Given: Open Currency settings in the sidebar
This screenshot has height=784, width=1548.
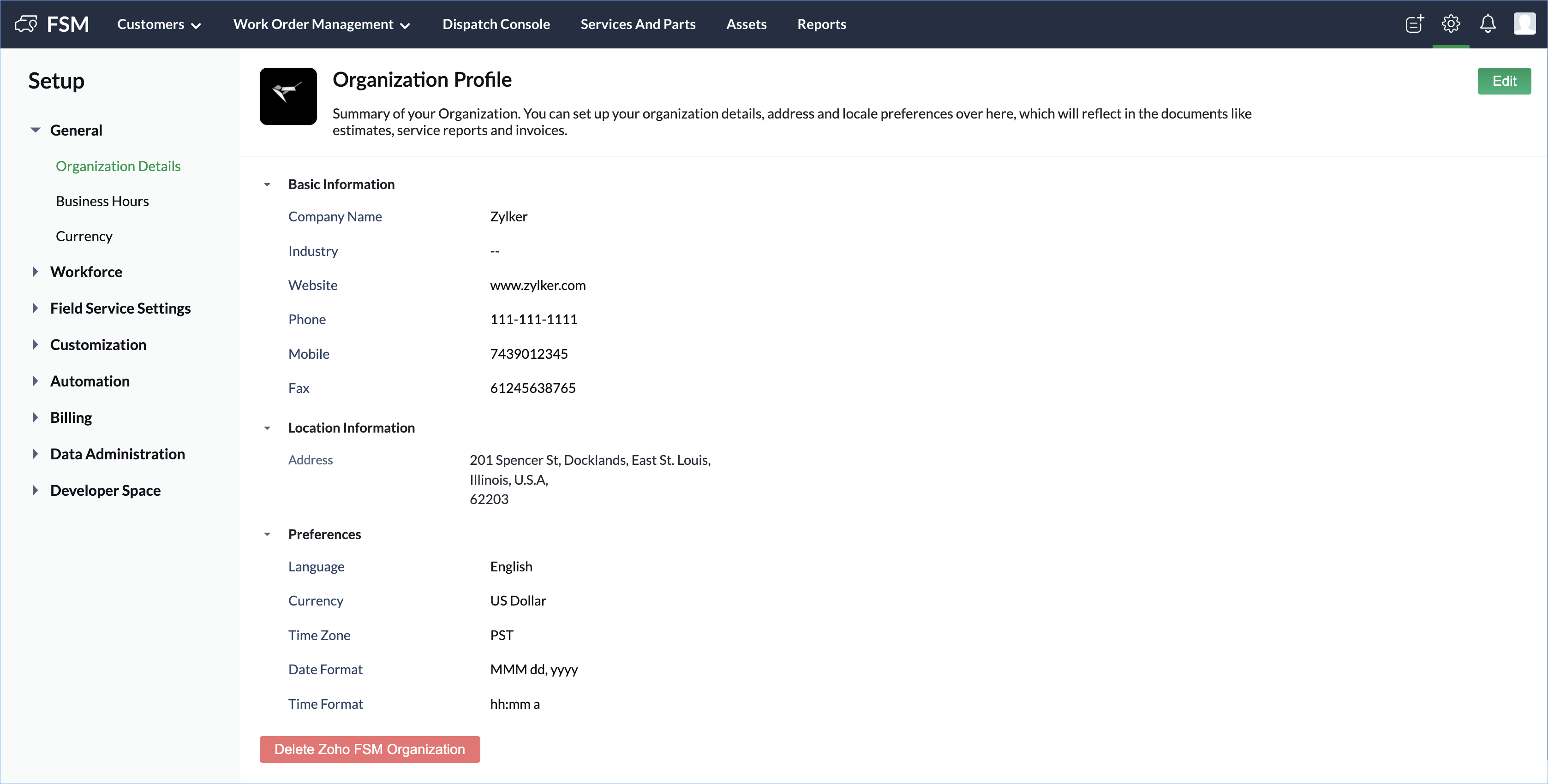Looking at the screenshot, I should (x=84, y=236).
